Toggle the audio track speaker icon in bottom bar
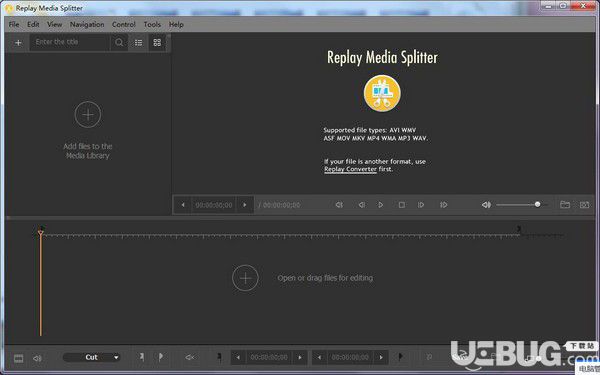The height and width of the screenshot is (375, 600). 37,359
